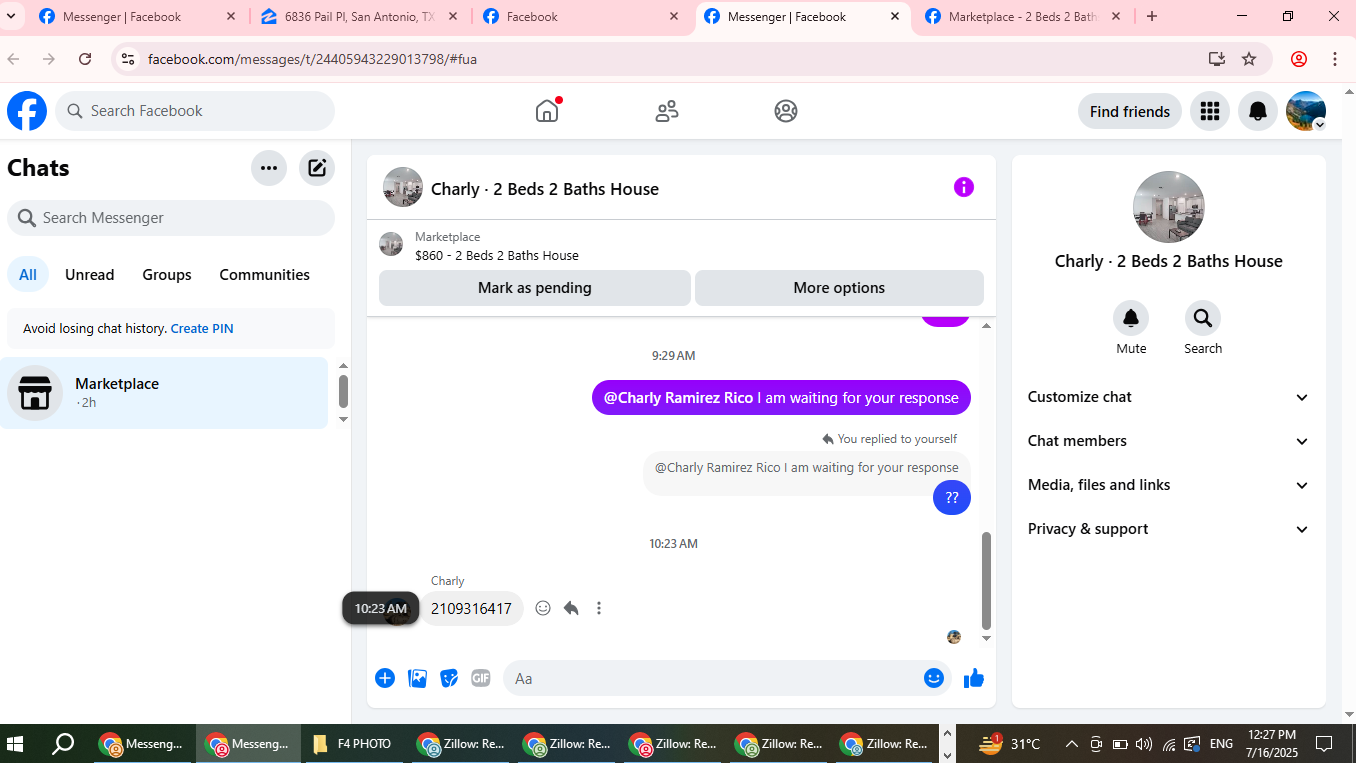
Task: Open more actions plus icon in composer
Action: click(385, 678)
